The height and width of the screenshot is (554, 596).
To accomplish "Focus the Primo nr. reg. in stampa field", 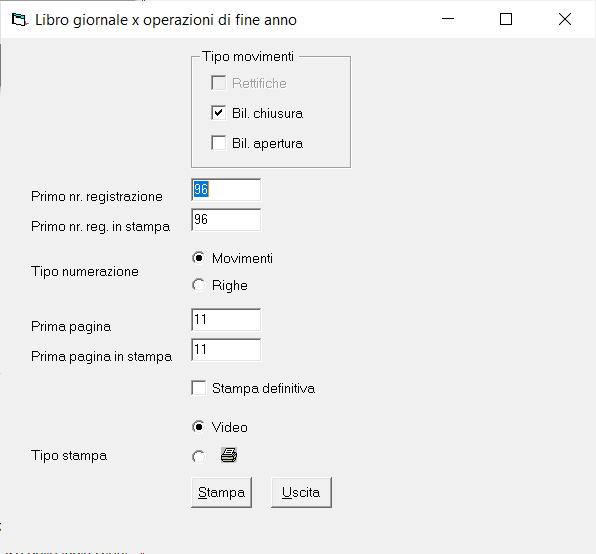I will [x=226, y=219].
